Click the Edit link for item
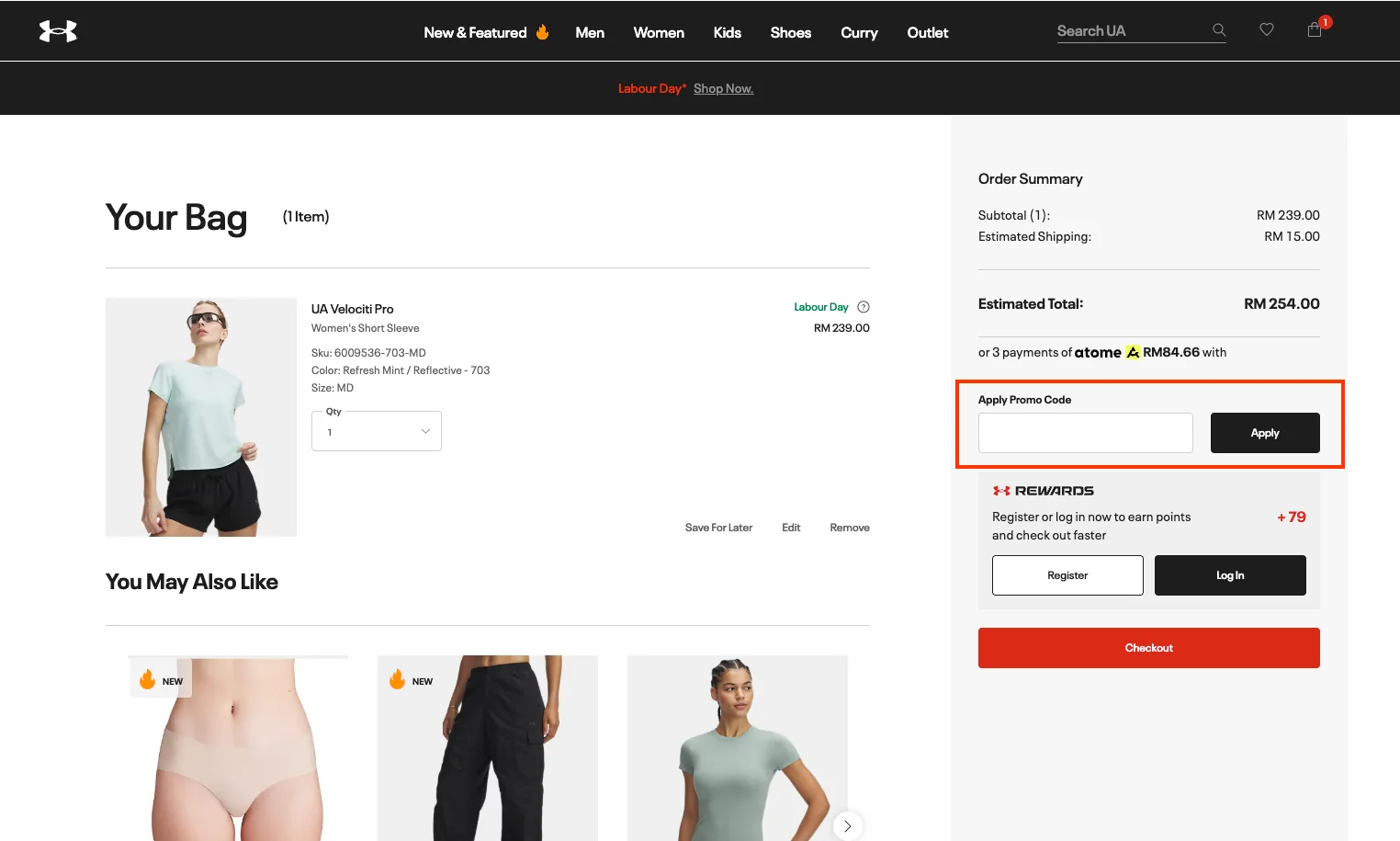The image size is (1400, 841). pos(791,528)
